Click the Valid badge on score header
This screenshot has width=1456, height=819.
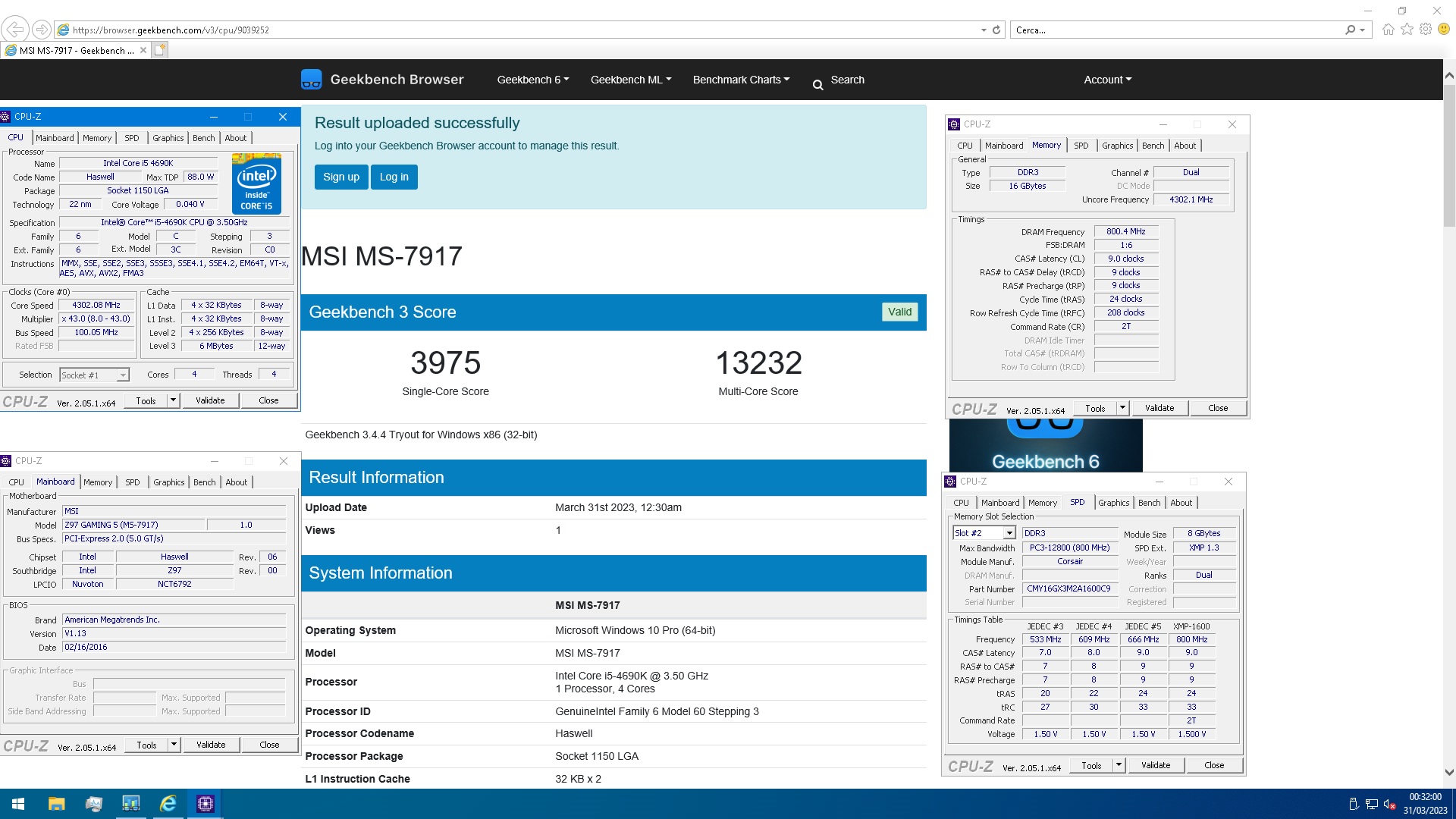coord(899,312)
